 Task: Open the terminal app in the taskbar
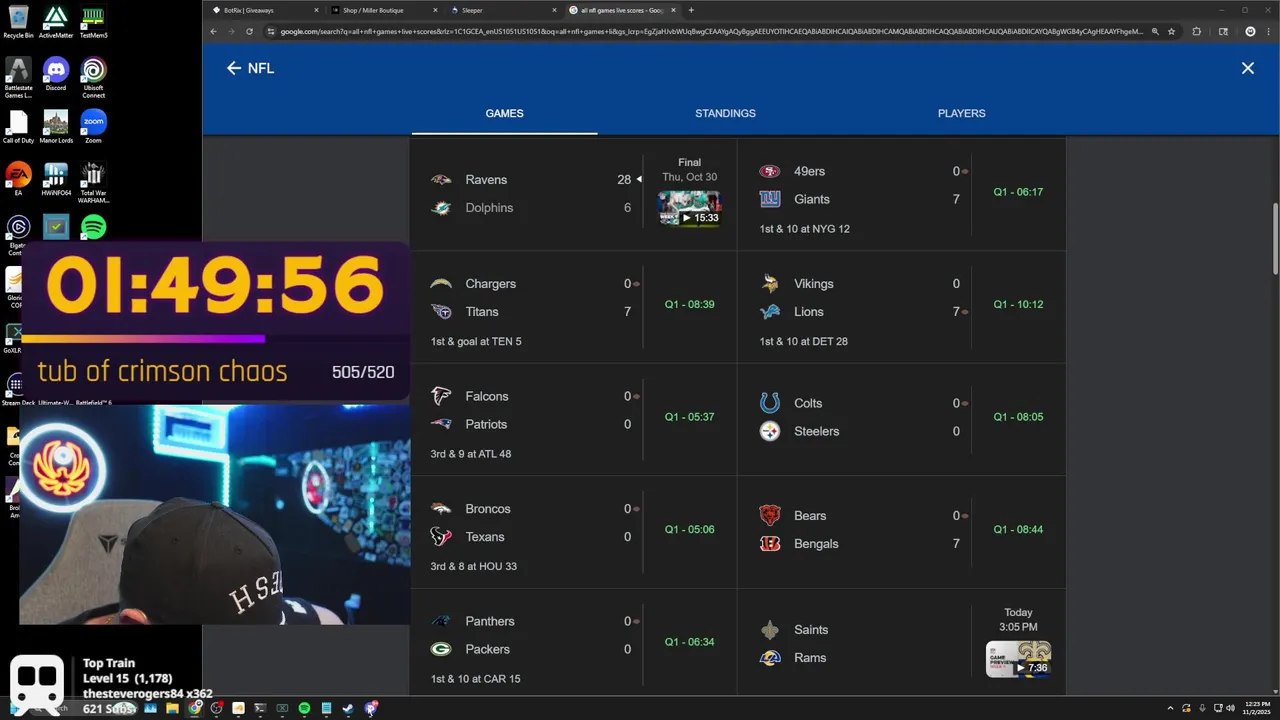[260, 708]
